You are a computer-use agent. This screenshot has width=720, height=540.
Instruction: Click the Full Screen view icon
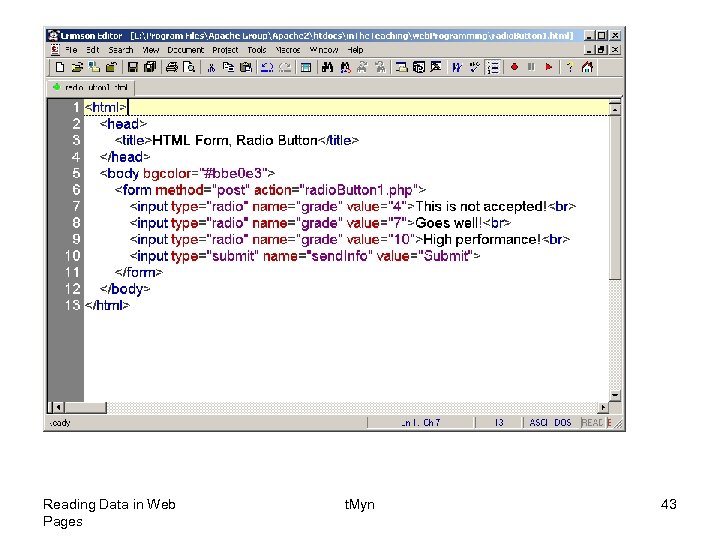(436, 67)
